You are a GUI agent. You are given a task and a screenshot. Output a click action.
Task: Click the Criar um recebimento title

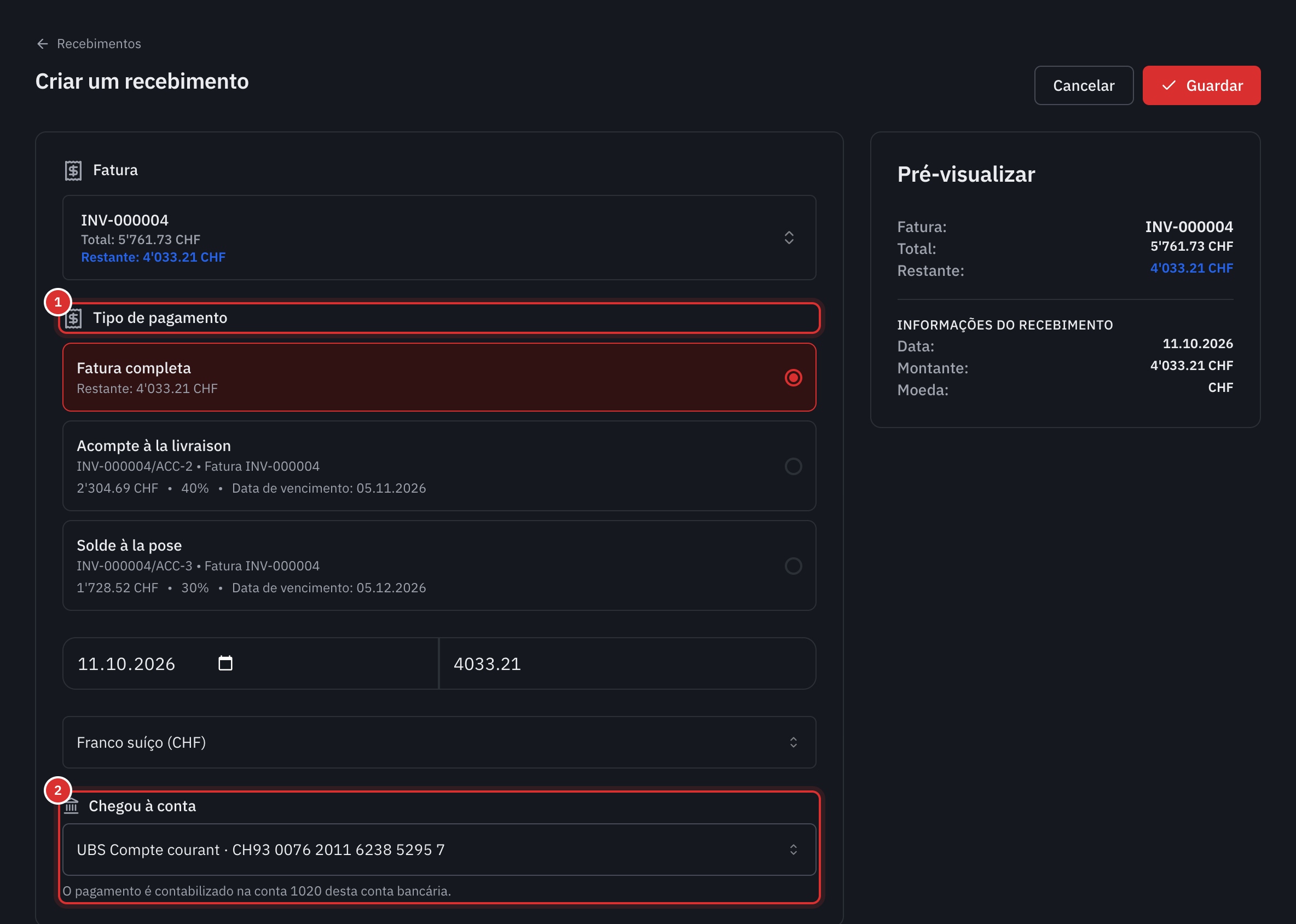[142, 82]
